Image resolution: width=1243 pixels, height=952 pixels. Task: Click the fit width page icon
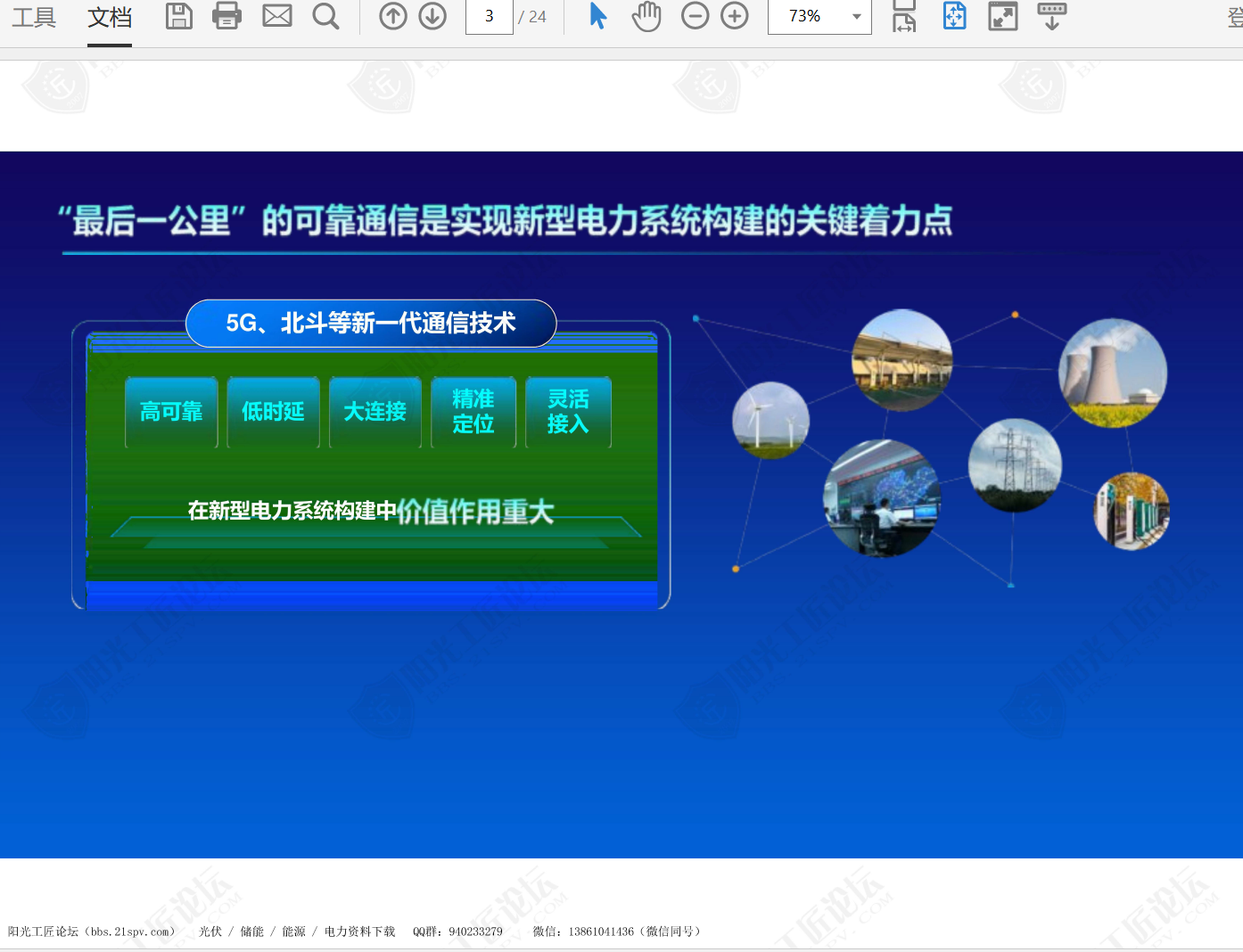tap(904, 16)
